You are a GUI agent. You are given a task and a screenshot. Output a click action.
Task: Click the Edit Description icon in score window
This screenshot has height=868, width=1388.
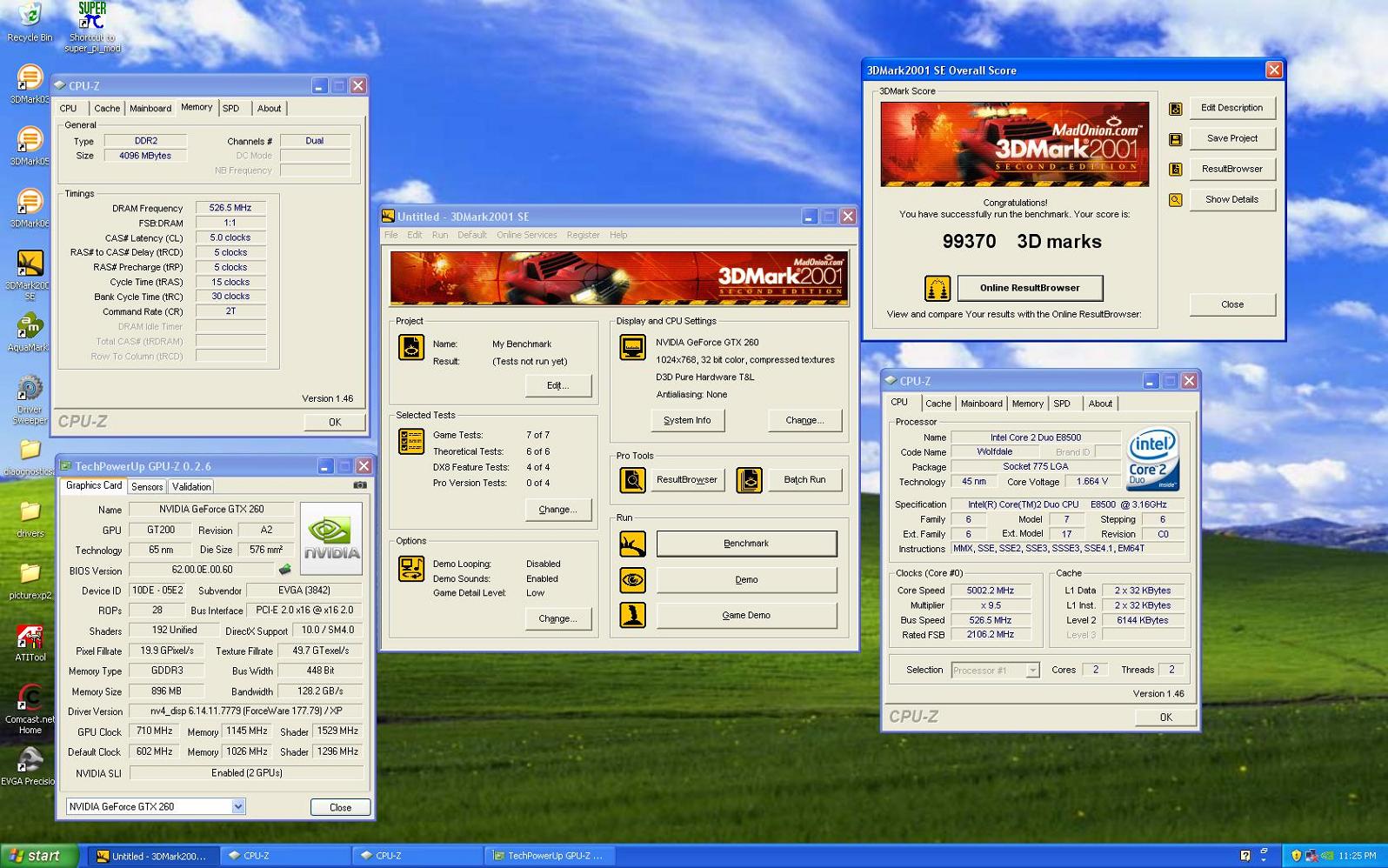1175,109
